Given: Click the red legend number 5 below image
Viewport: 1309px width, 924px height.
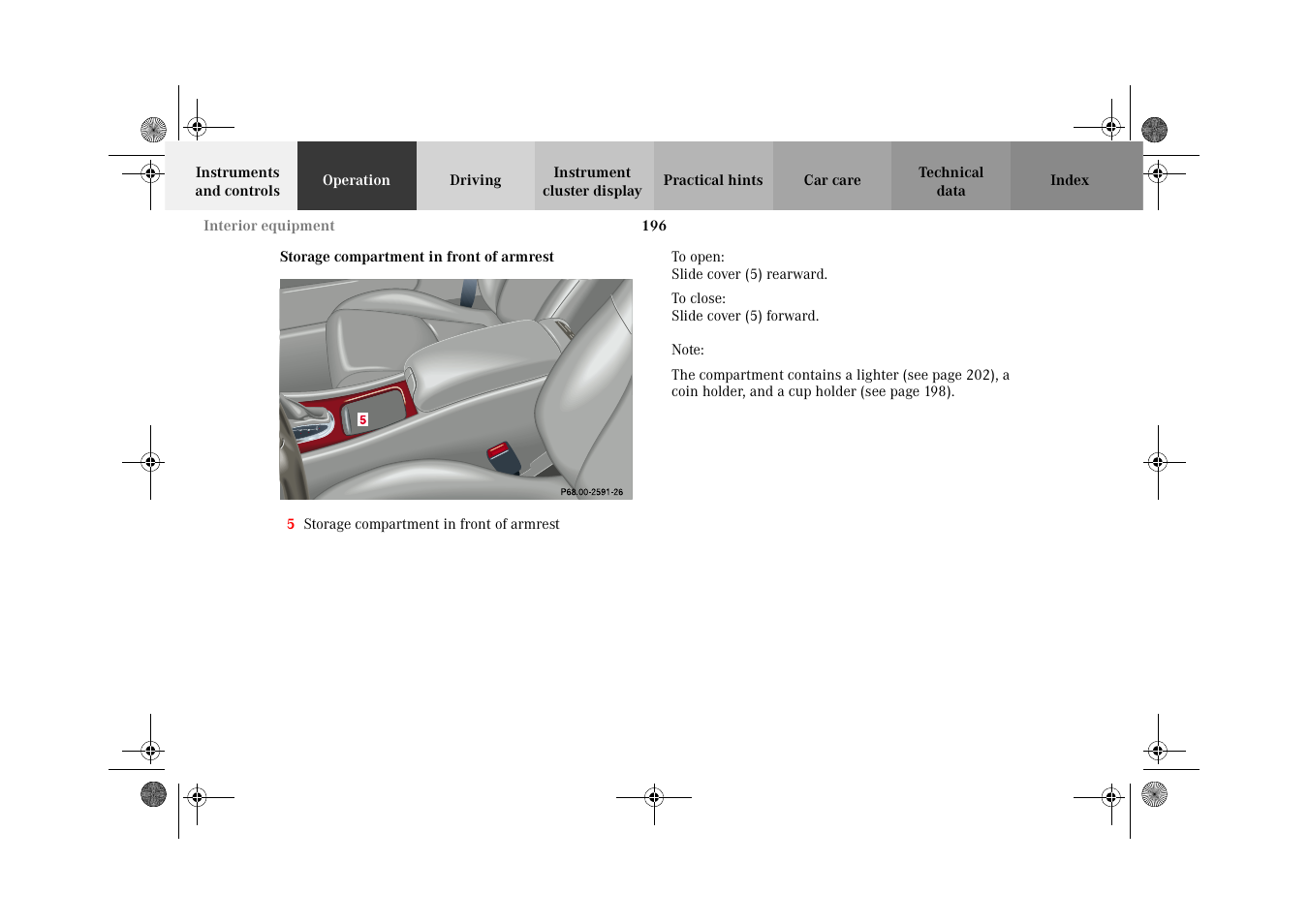Looking at the screenshot, I should pyautogui.click(x=291, y=524).
